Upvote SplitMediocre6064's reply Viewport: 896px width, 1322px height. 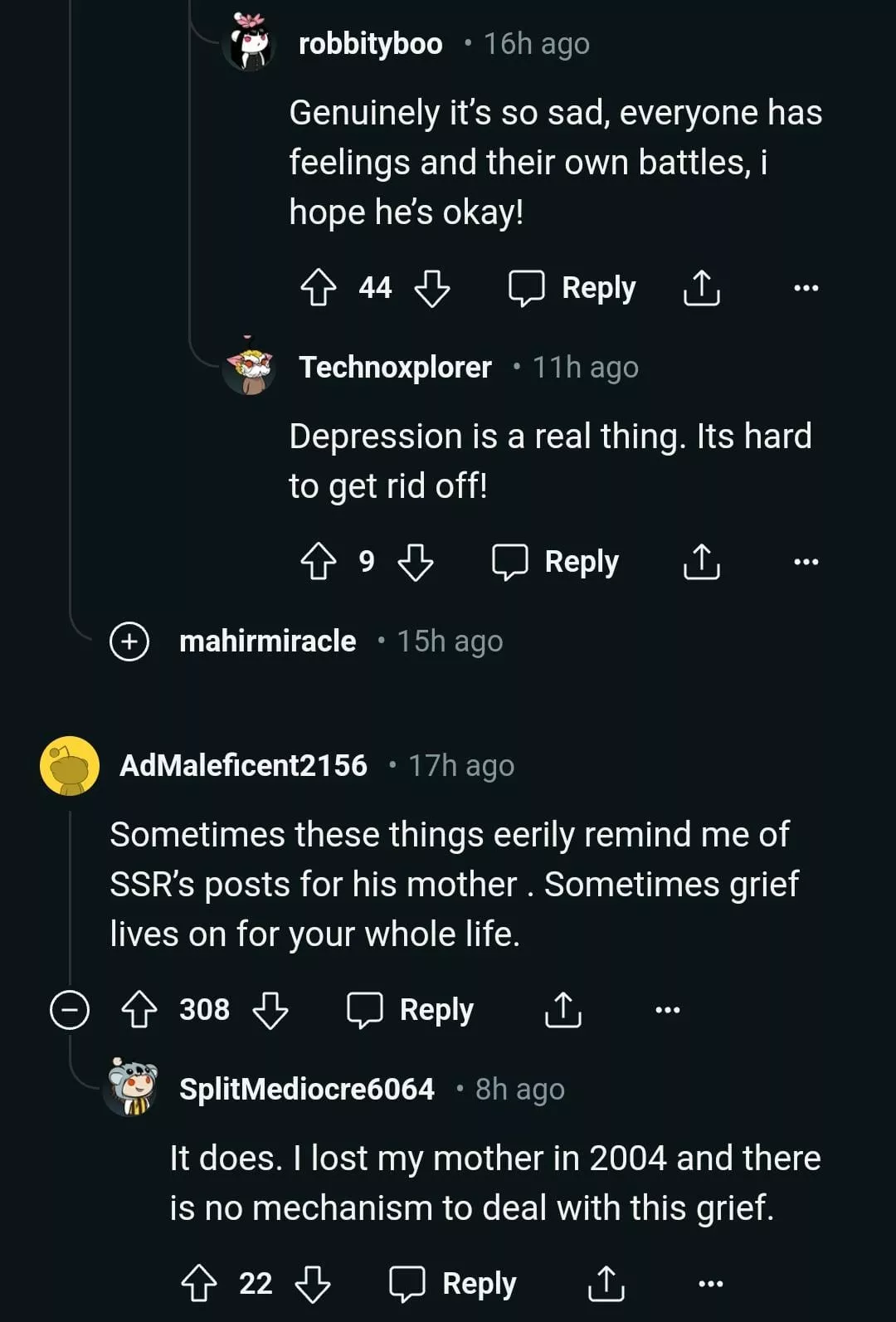(x=199, y=1284)
